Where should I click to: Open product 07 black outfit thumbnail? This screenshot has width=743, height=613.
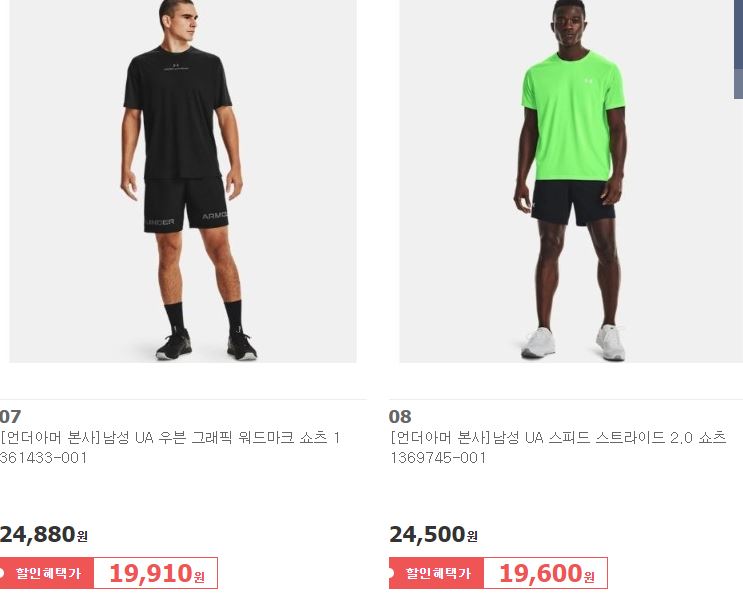click(x=183, y=181)
